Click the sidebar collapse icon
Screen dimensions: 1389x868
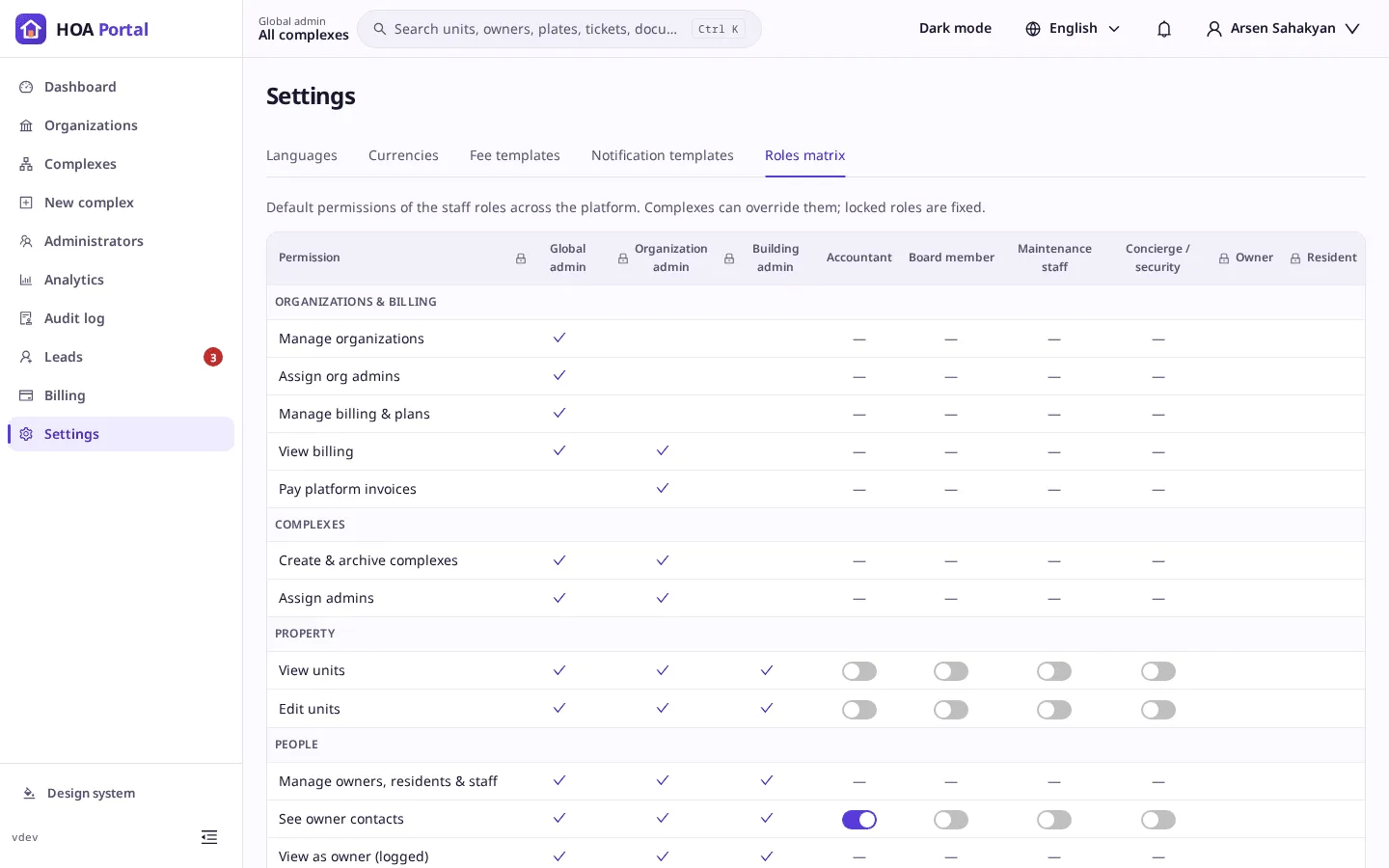click(209, 837)
